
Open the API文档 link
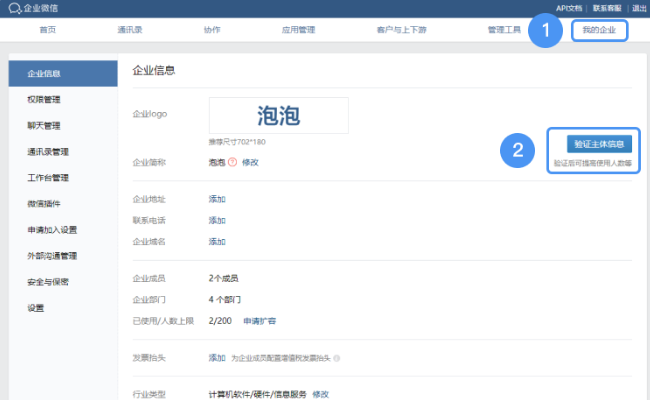pyautogui.click(x=569, y=8)
